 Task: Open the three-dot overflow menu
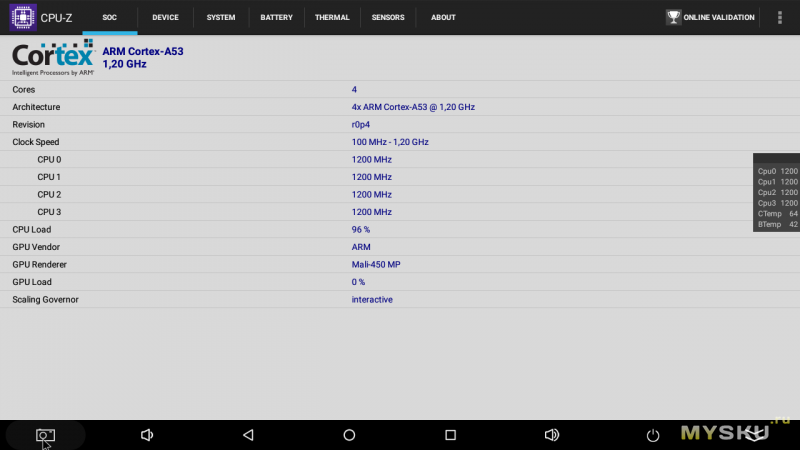(780, 17)
